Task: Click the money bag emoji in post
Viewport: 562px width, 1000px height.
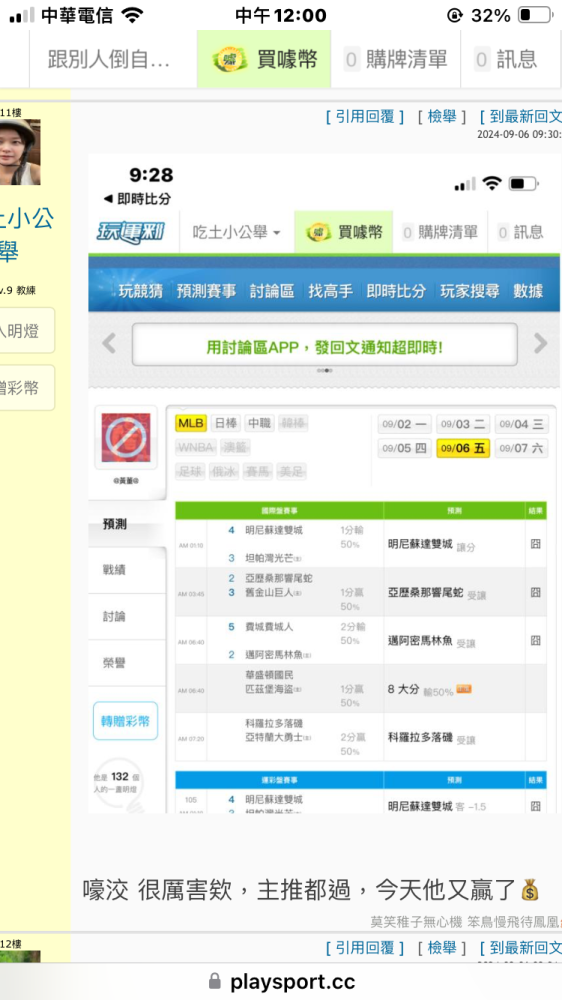Action: [x=530, y=889]
